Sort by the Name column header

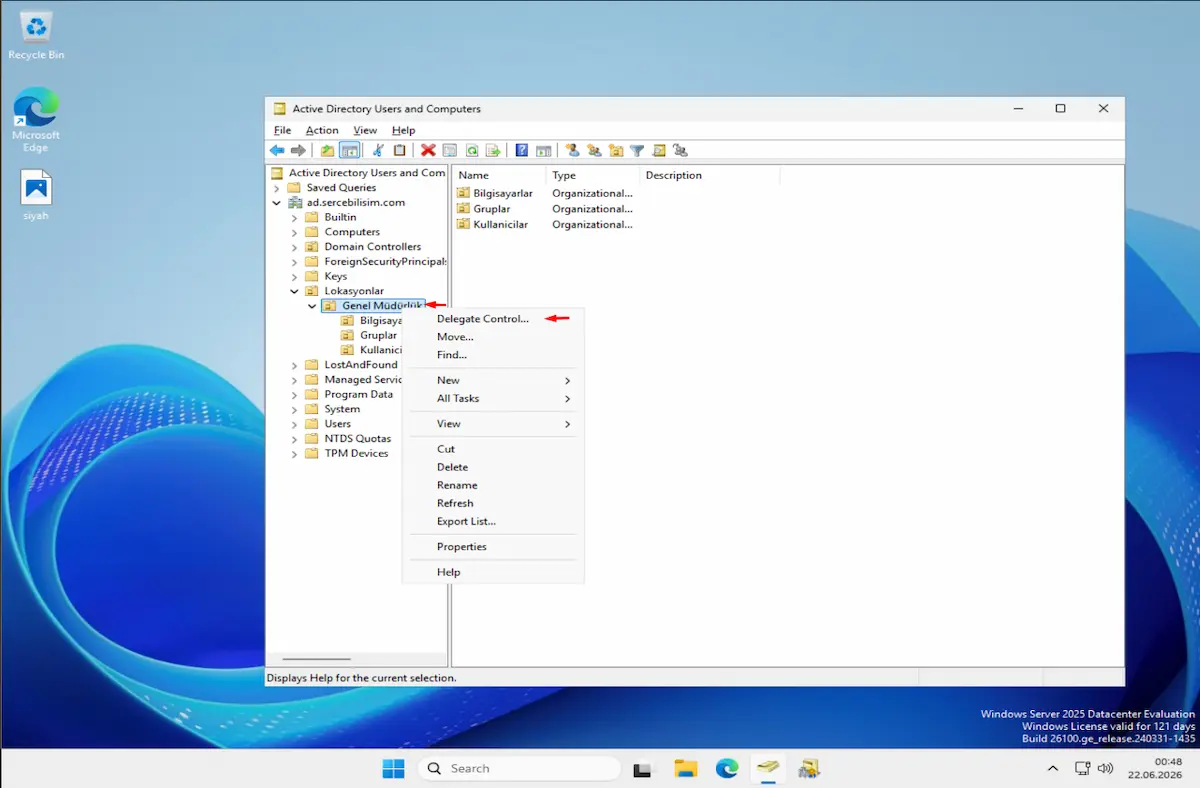500,175
